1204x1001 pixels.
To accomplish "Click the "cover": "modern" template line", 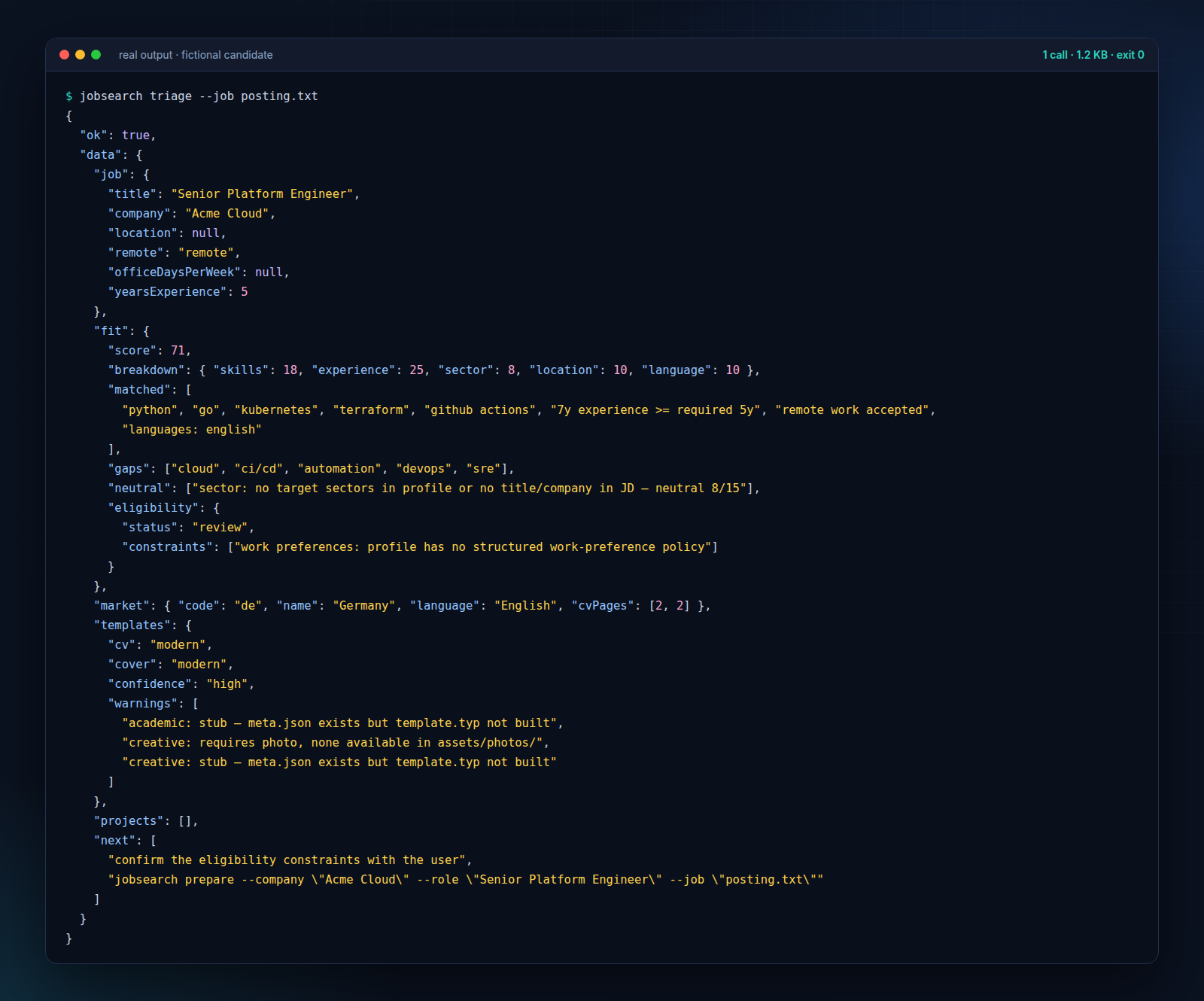I will tap(171, 665).
